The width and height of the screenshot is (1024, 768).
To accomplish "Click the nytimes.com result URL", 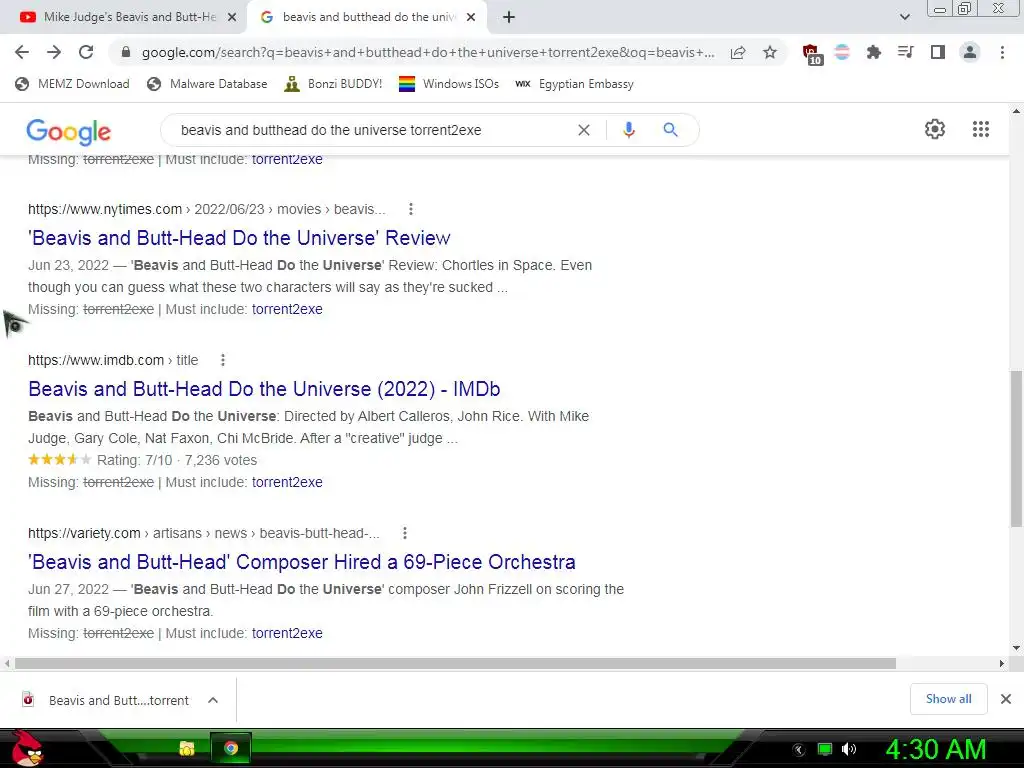I will pyautogui.click(x=206, y=209).
